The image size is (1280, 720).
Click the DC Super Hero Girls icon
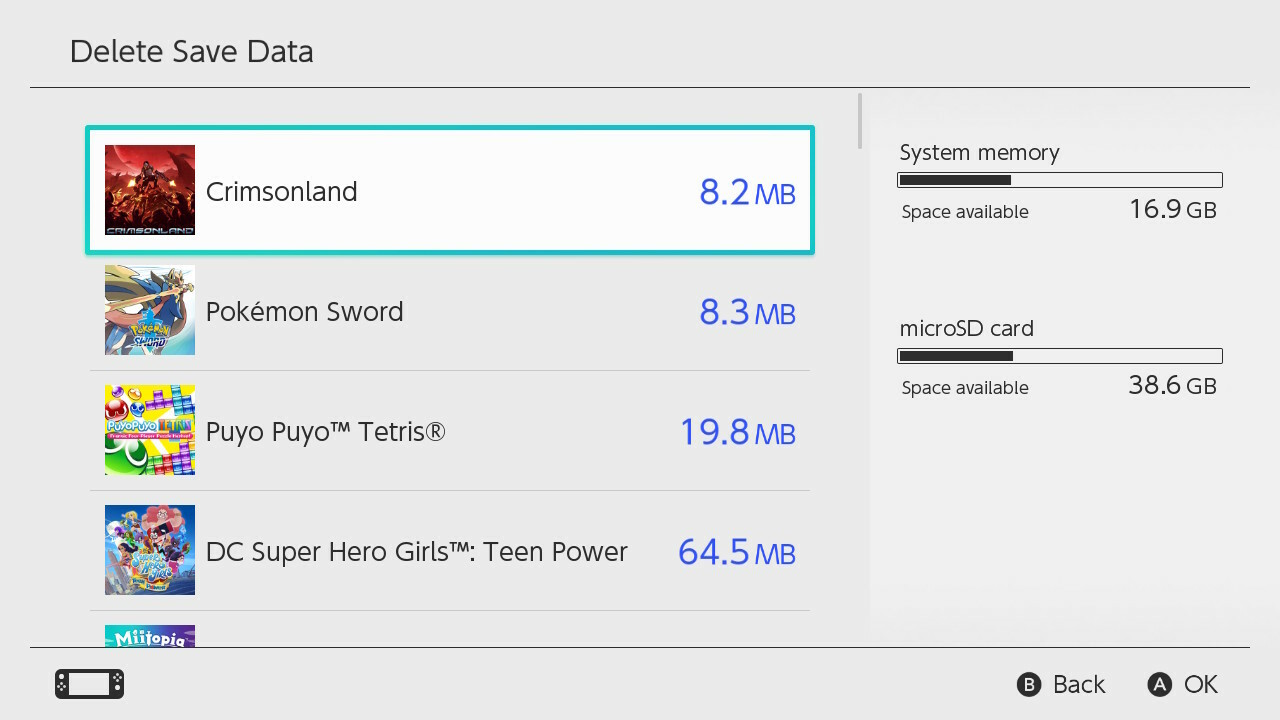[x=149, y=550]
